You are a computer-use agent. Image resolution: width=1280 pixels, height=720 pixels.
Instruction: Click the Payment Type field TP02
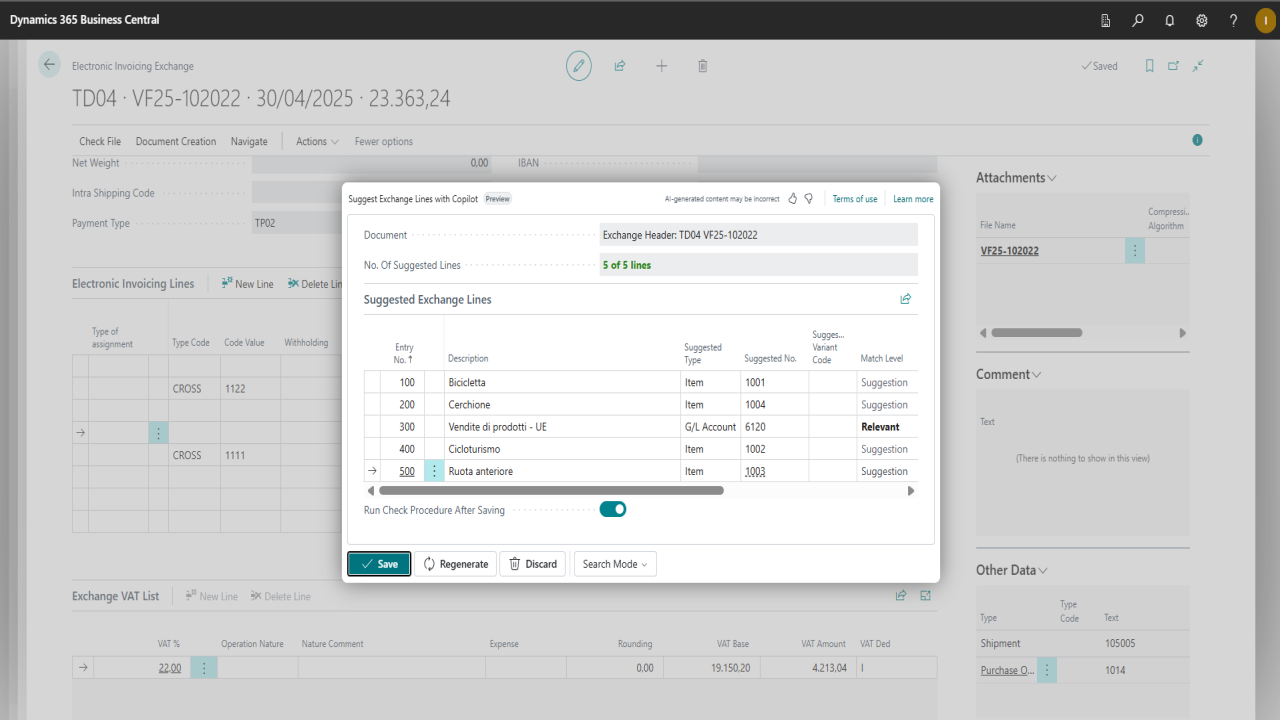click(x=295, y=223)
